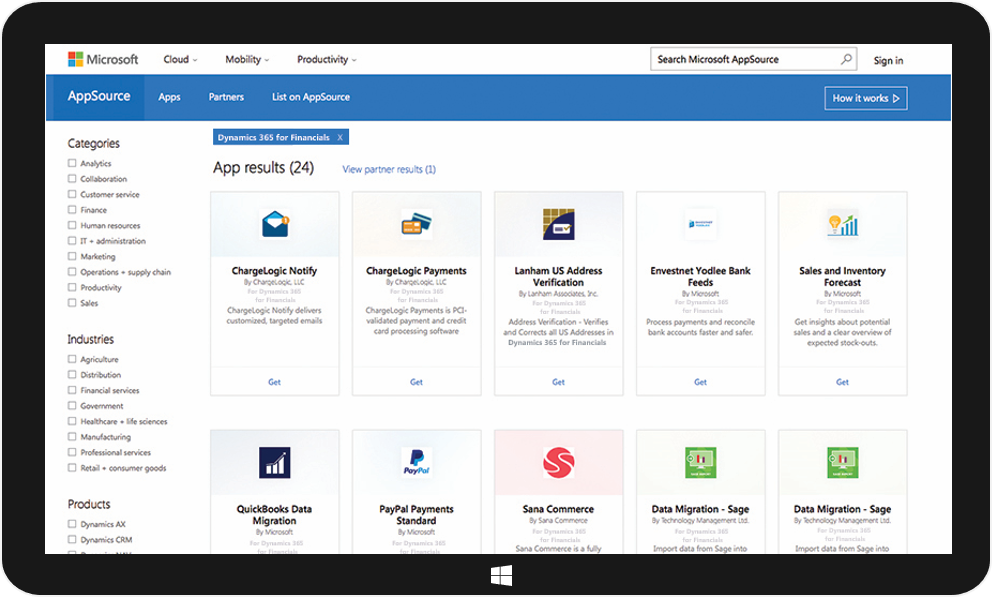Expand the Productivity dropdown in the header
The height and width of the screenshot is (597, 992).
(x=326, y=60)
